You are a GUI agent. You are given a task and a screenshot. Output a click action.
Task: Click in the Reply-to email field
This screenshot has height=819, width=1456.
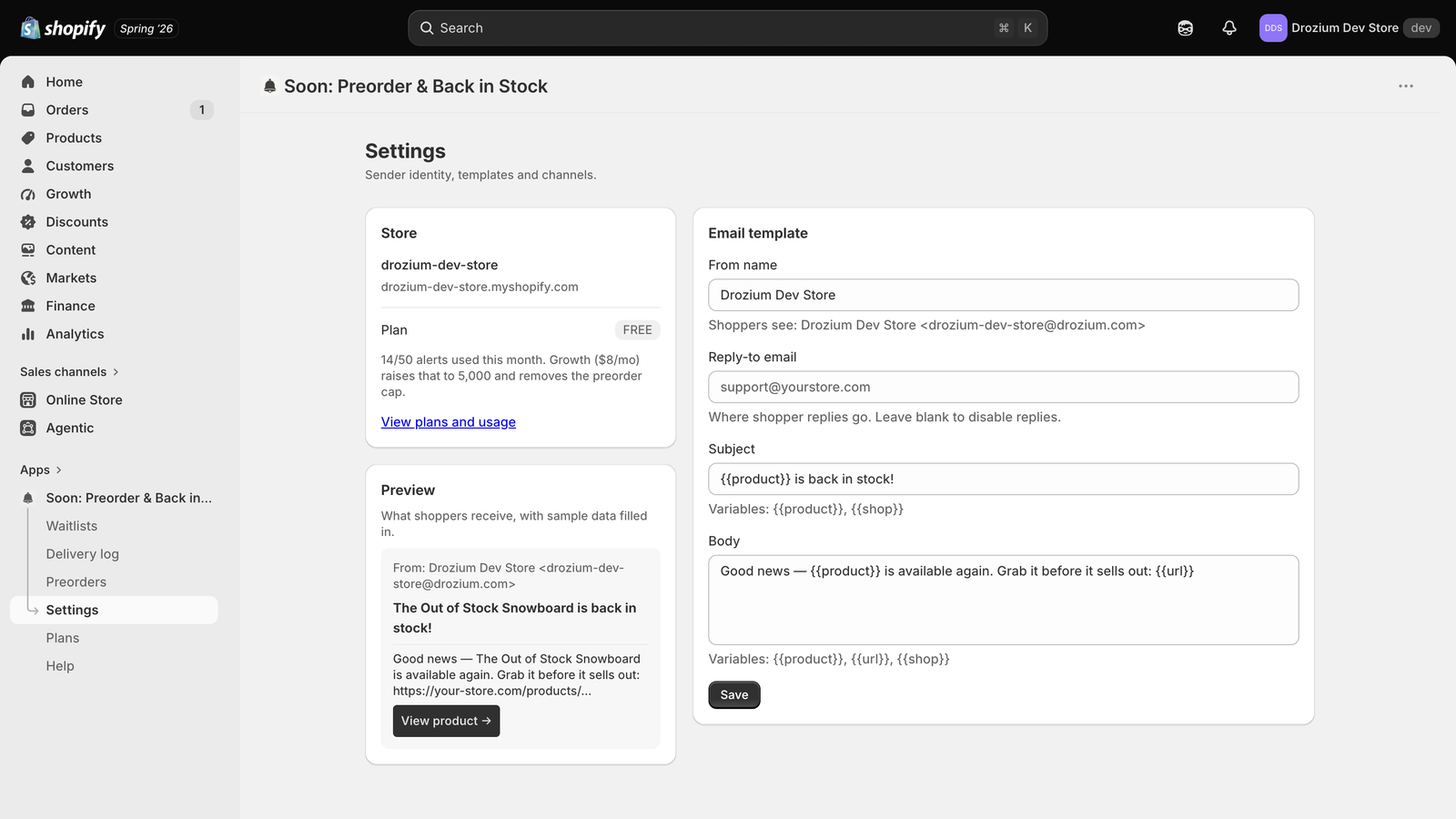[1003, 387]
